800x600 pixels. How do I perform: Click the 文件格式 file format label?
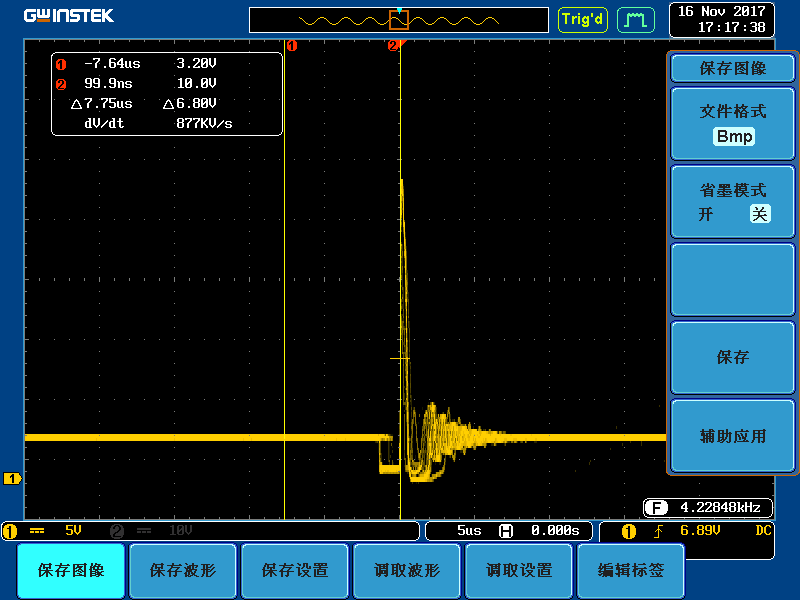coord(733,111)
